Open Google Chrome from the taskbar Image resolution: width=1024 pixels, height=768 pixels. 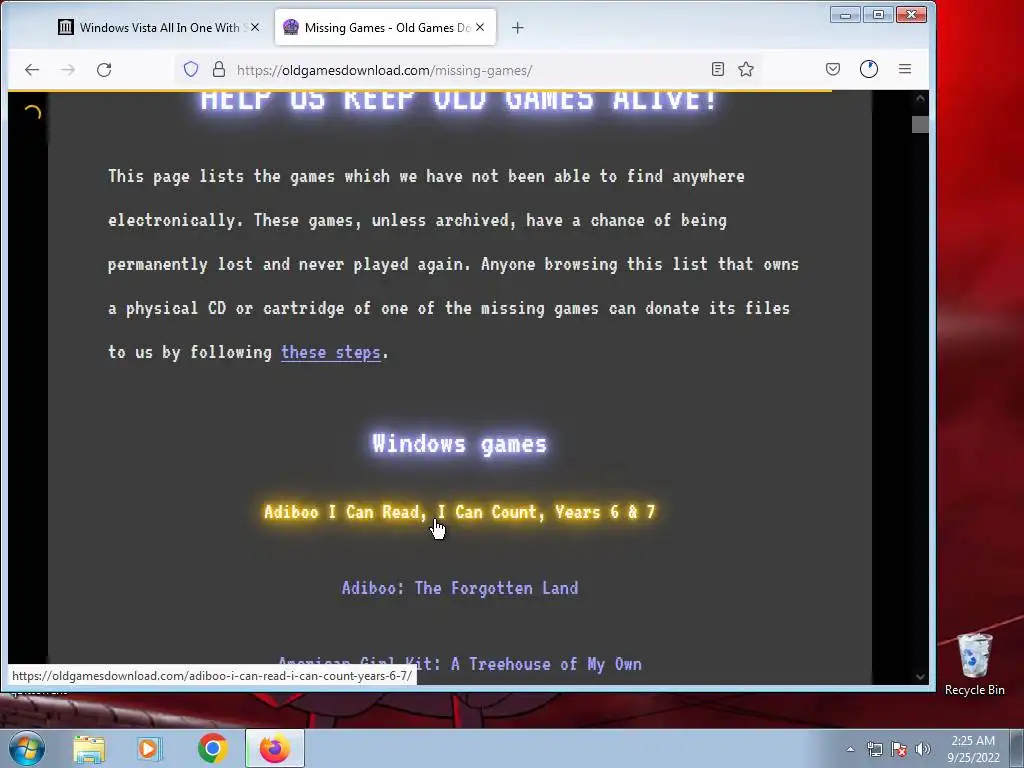(212, 749)
